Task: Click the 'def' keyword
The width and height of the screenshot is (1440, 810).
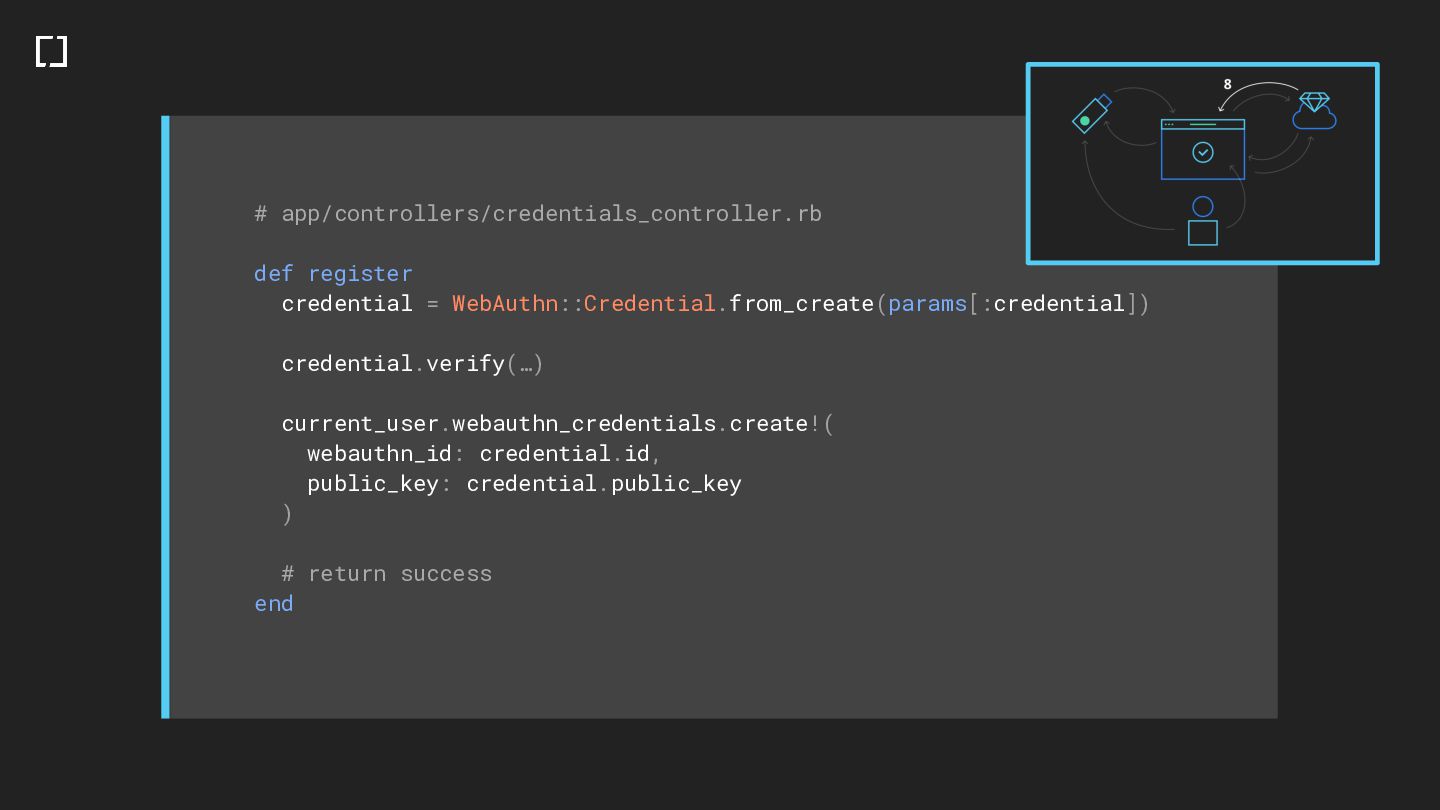Action: [273, 273]
